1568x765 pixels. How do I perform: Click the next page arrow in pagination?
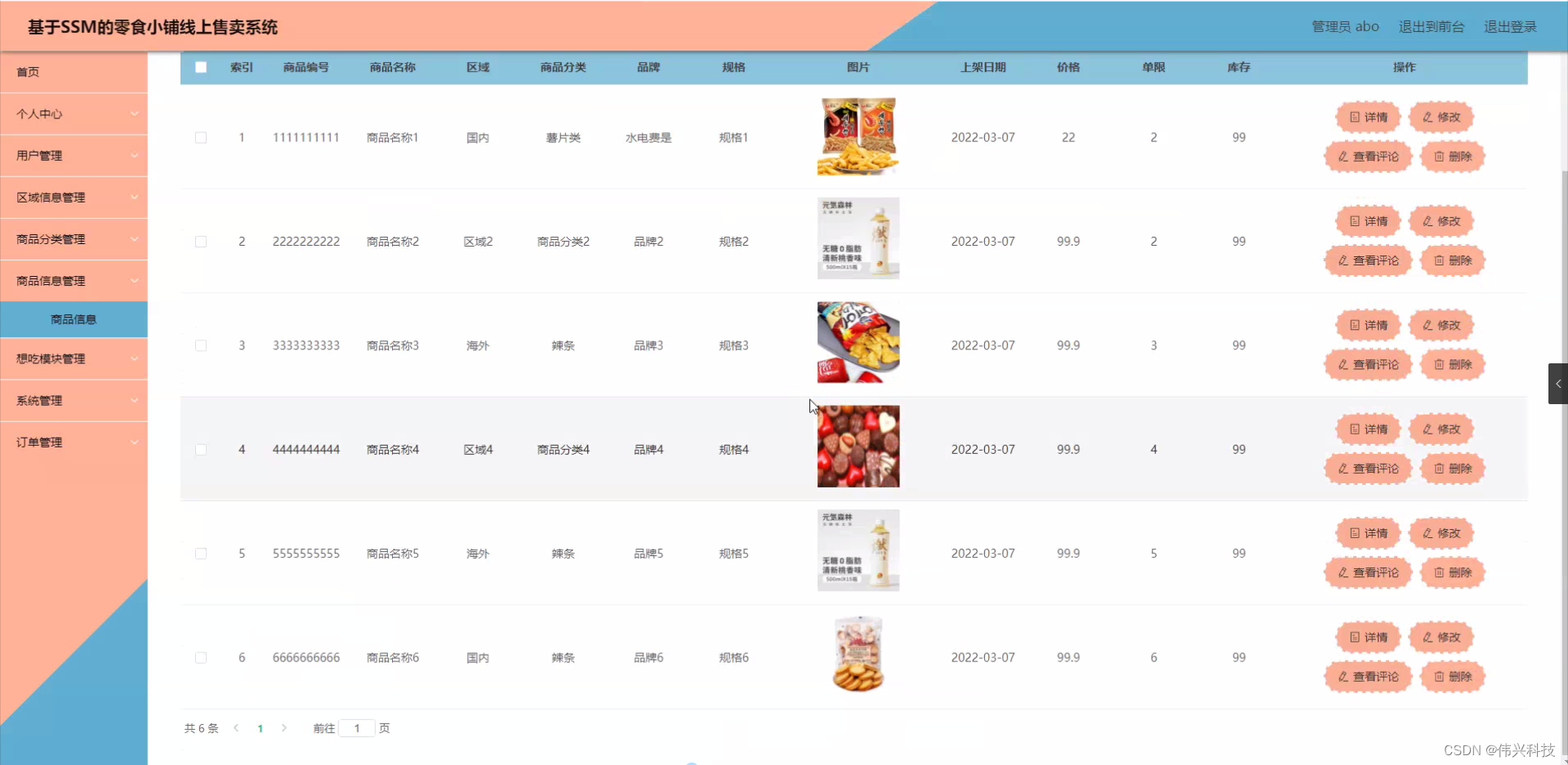tap(284, 728)
